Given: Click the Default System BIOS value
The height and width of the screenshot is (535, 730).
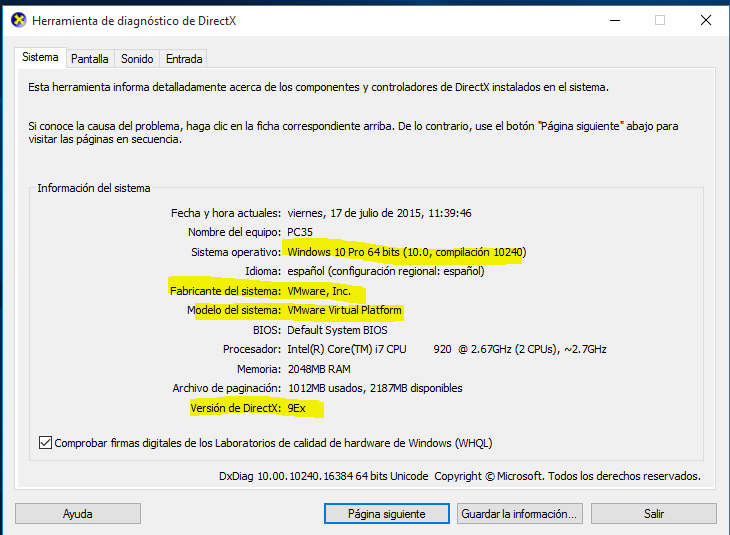Looking at the screenshot, I should pyautogui.click(x=337, y=330).
